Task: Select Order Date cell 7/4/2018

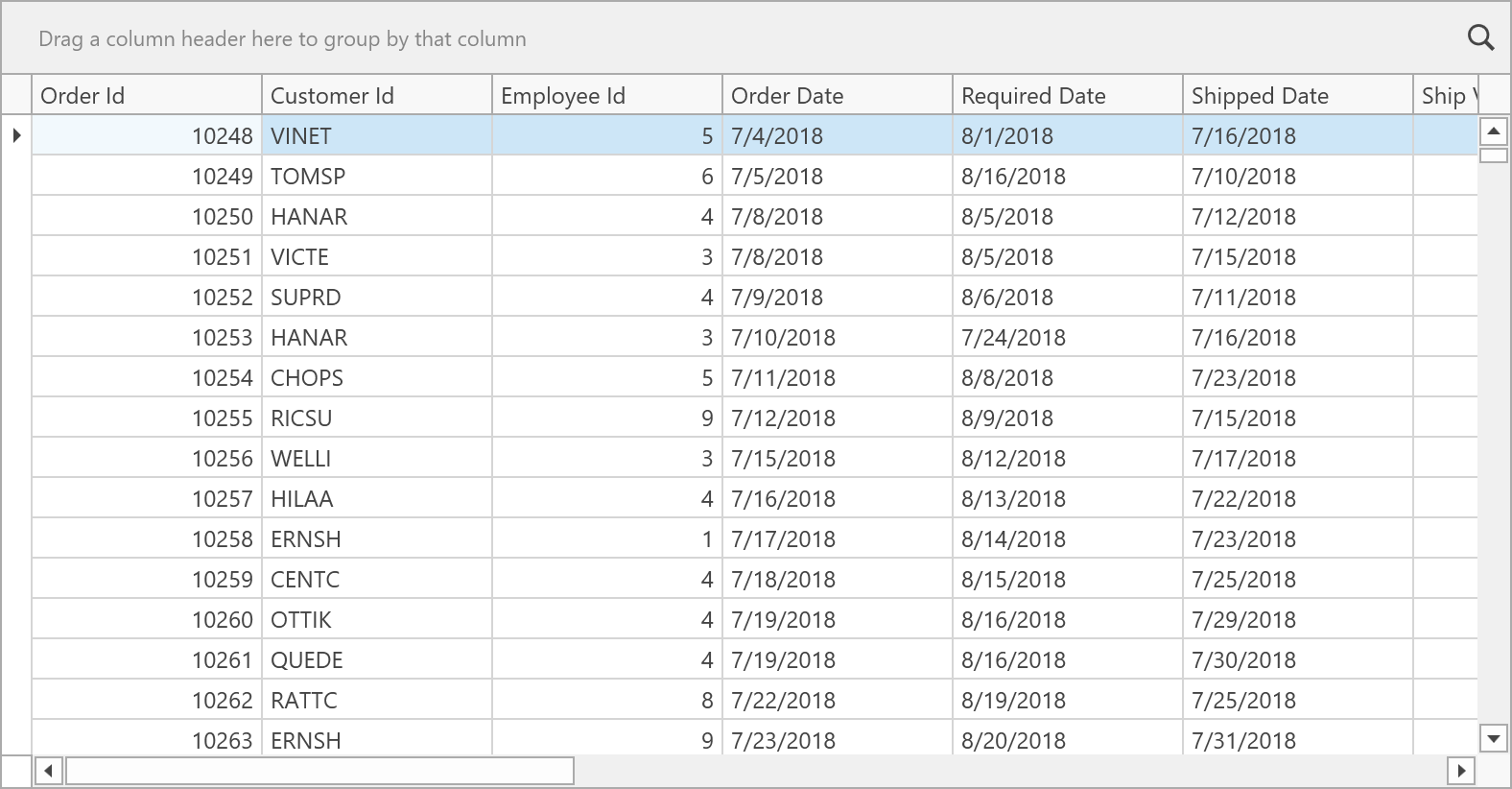Action: pyautogui.click(x=838, y=135)
